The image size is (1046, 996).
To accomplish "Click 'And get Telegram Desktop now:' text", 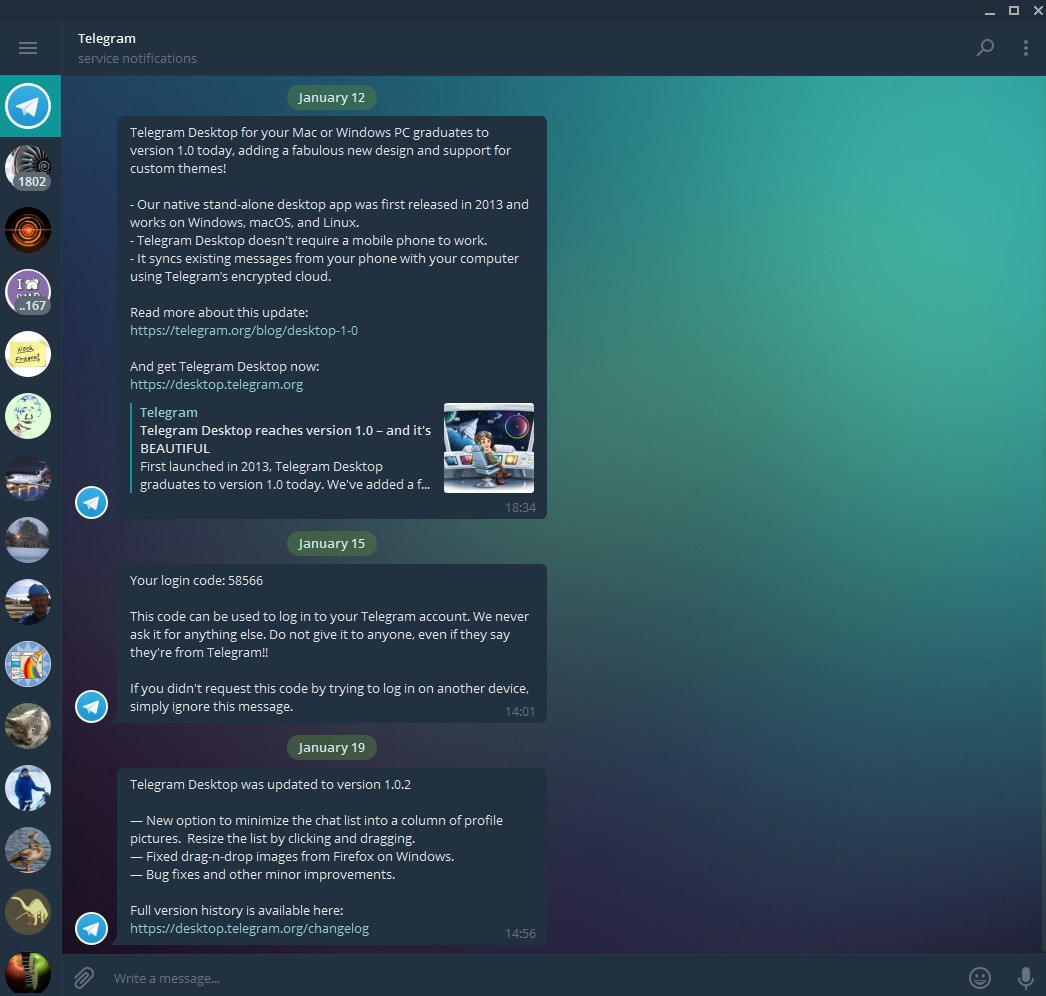I will point(224,367).
